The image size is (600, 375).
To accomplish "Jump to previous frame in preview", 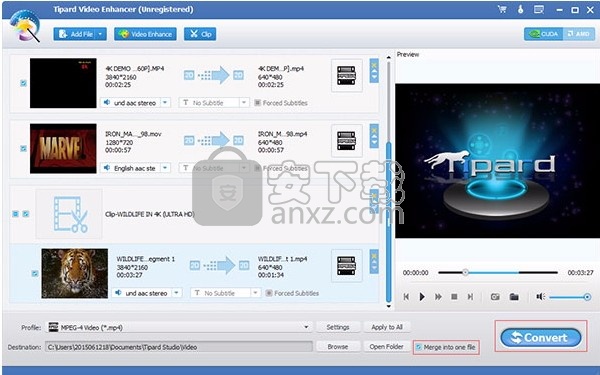I will (x=406, y=297).
